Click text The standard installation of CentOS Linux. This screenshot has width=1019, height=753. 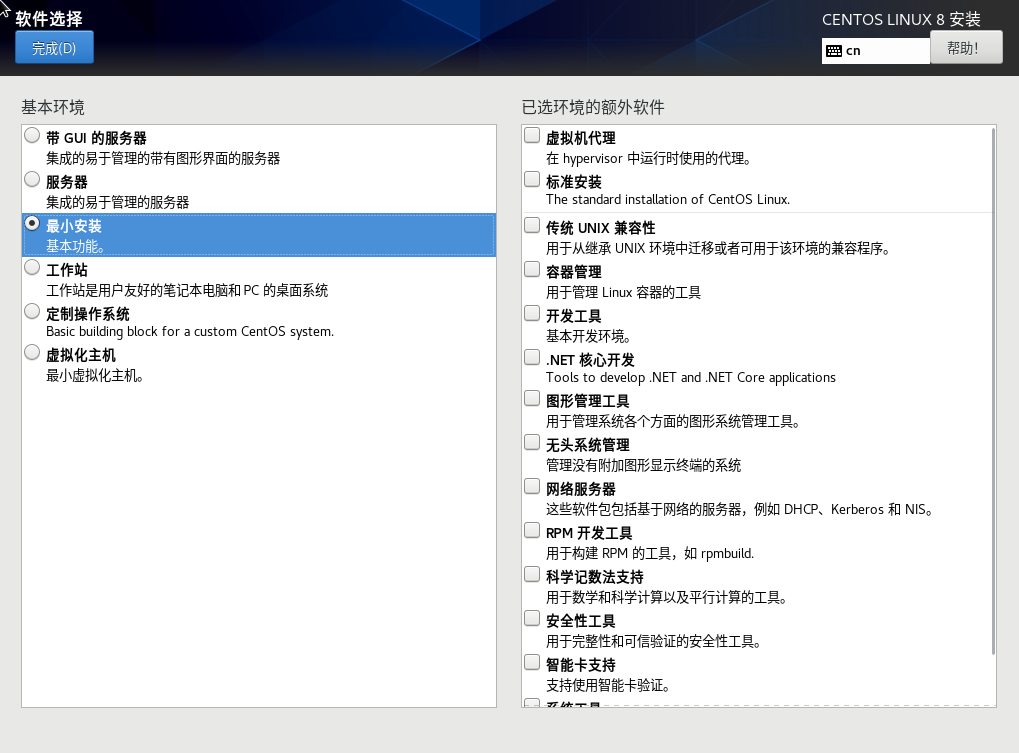(668, 199)
